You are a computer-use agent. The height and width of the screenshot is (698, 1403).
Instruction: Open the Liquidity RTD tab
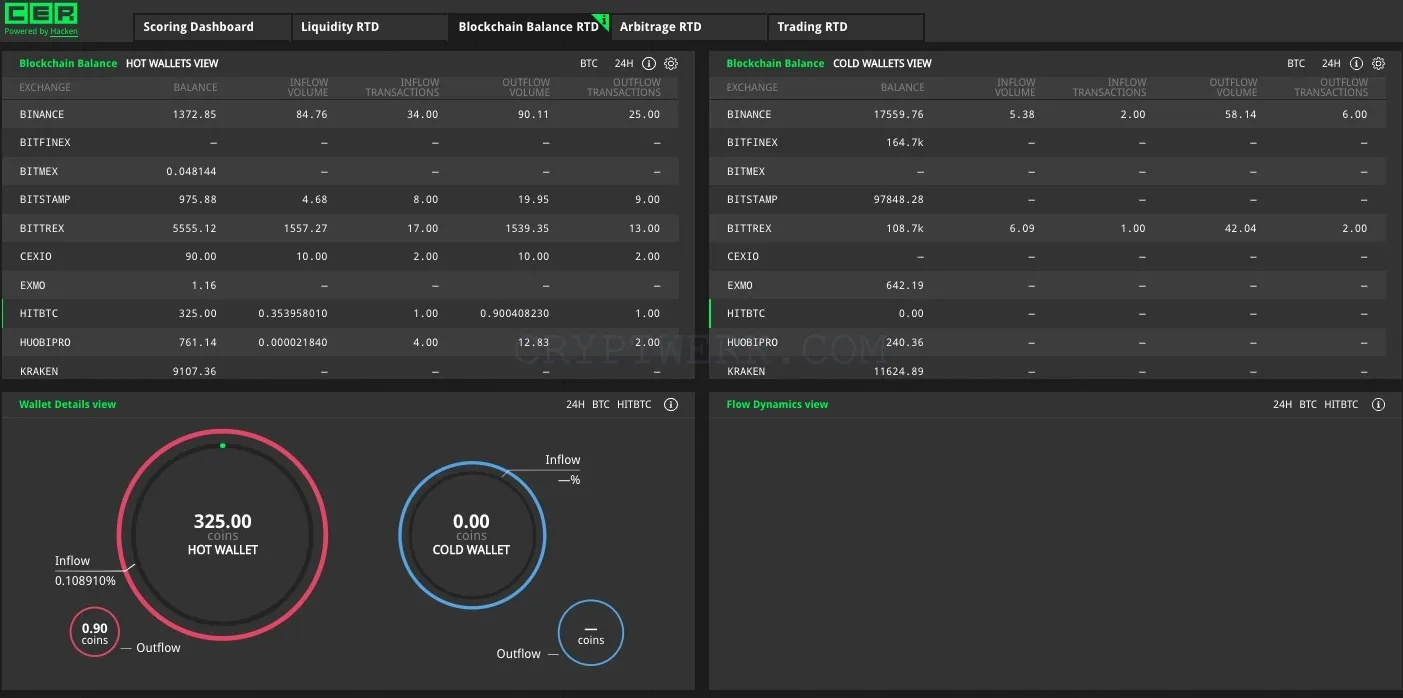click(x=370, y=27)
